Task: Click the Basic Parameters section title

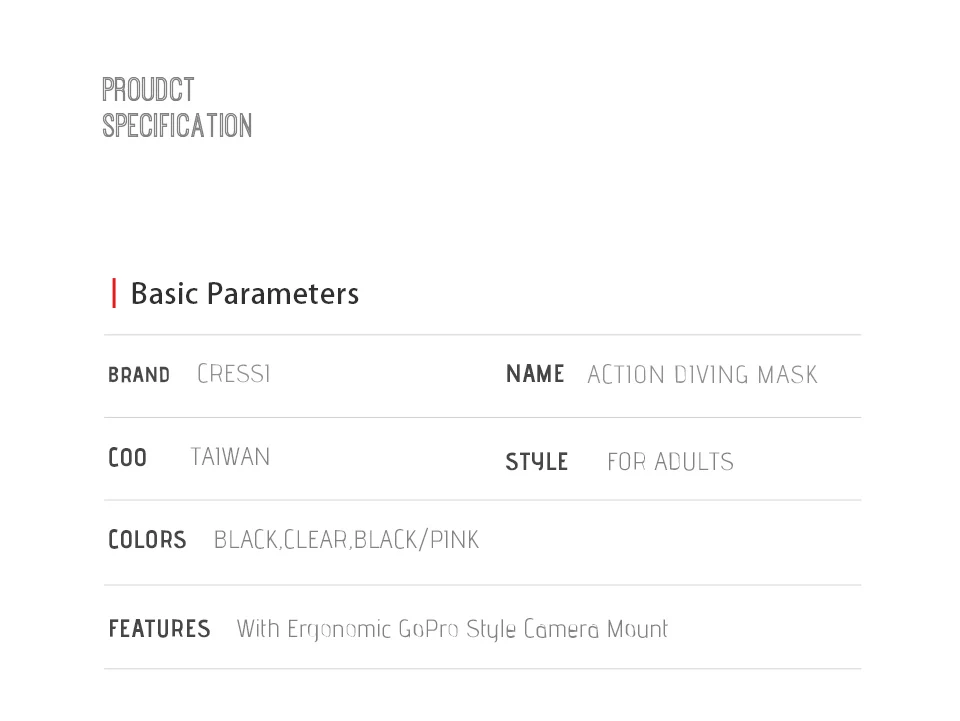Action: pyautogui.click(x=245, y=293)
